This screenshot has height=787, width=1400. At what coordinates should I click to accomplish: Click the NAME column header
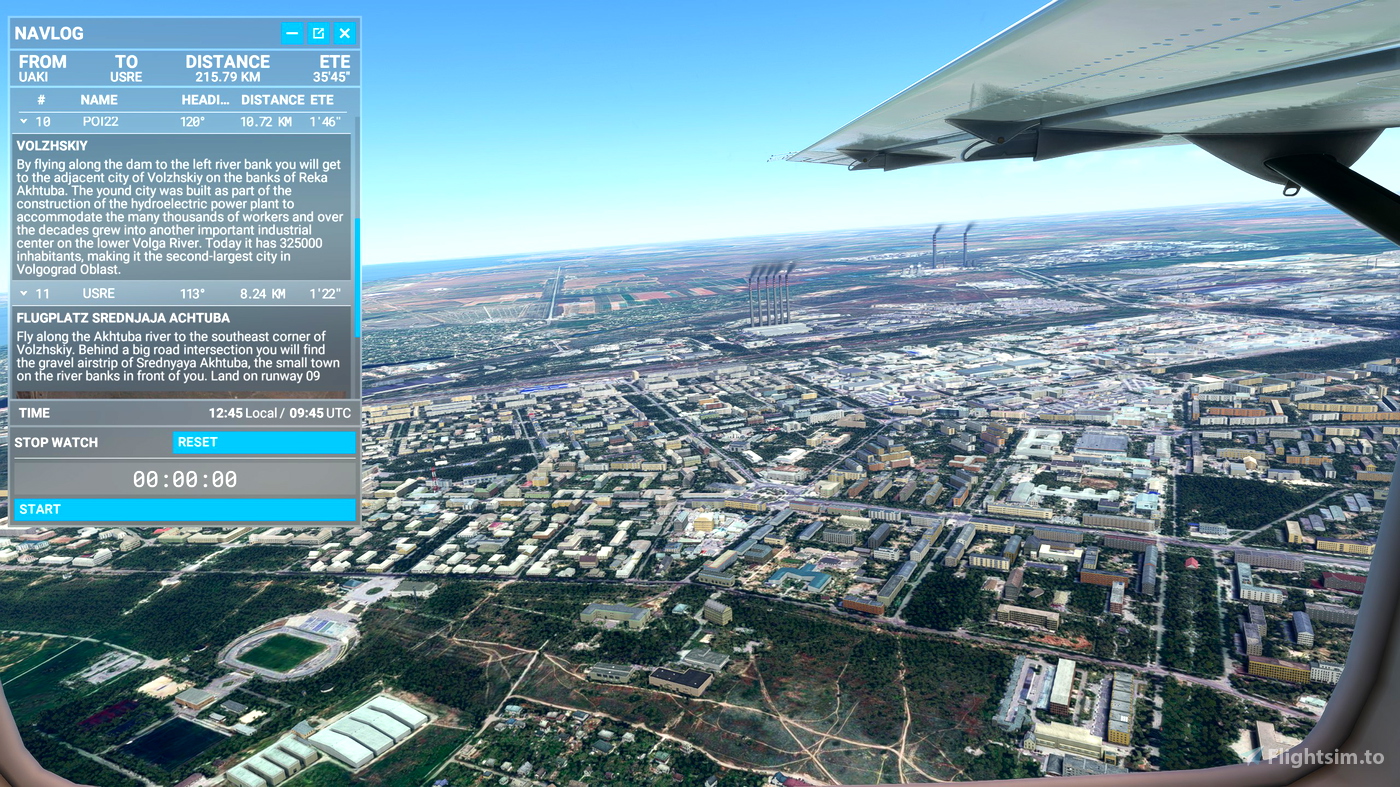[99, 100]
